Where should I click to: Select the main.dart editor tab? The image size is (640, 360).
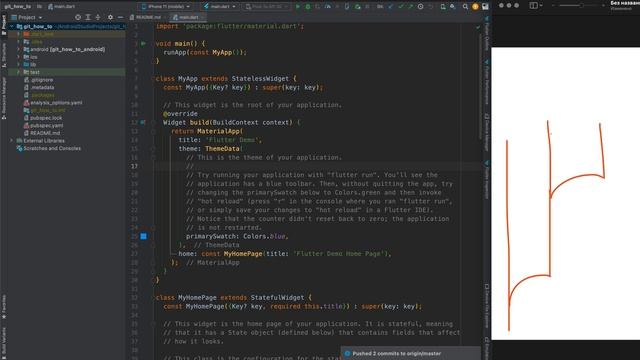click(x=186, y=18)
